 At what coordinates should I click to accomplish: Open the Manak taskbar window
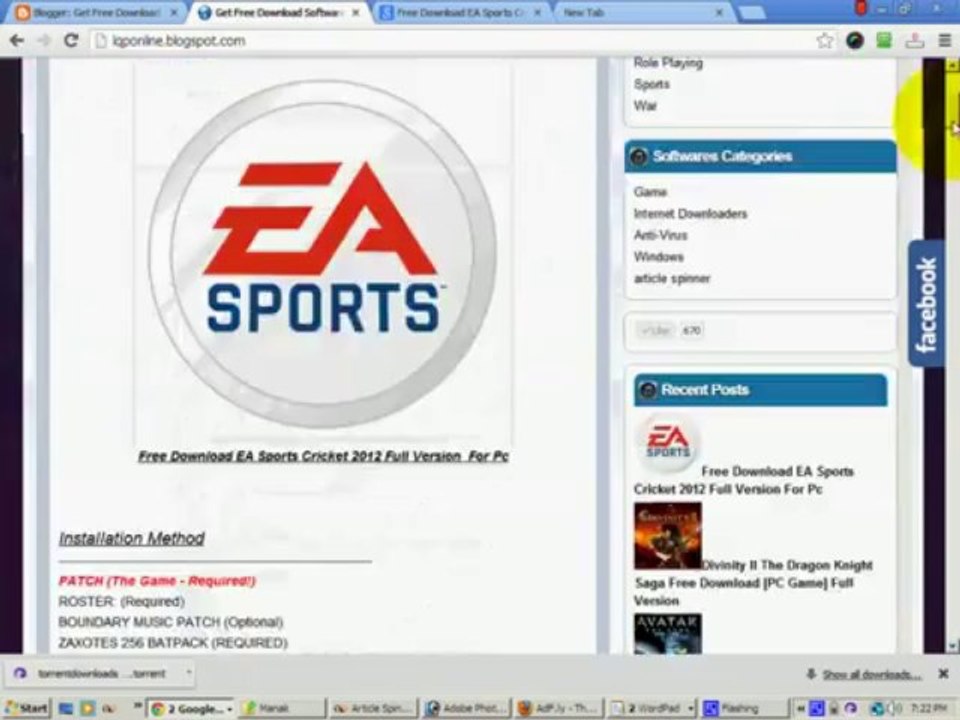point(282,708)
